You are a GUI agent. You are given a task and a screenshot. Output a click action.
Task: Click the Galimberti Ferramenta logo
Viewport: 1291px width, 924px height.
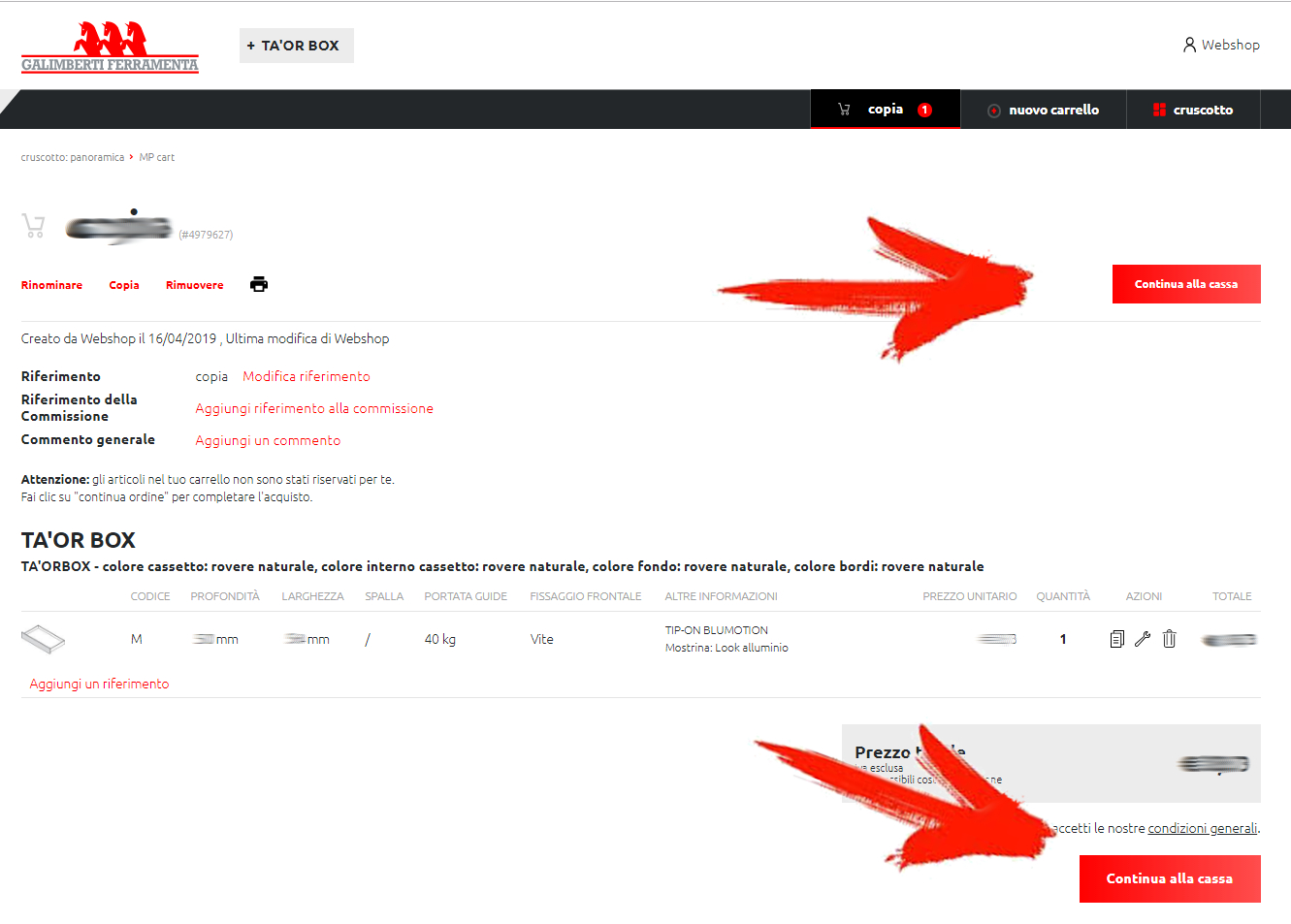110,47
